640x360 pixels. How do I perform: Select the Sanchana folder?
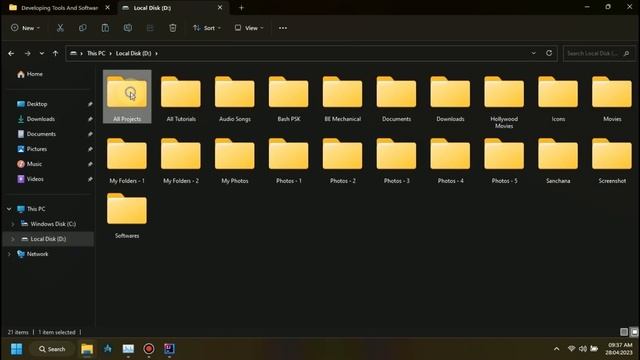[558, 160]
